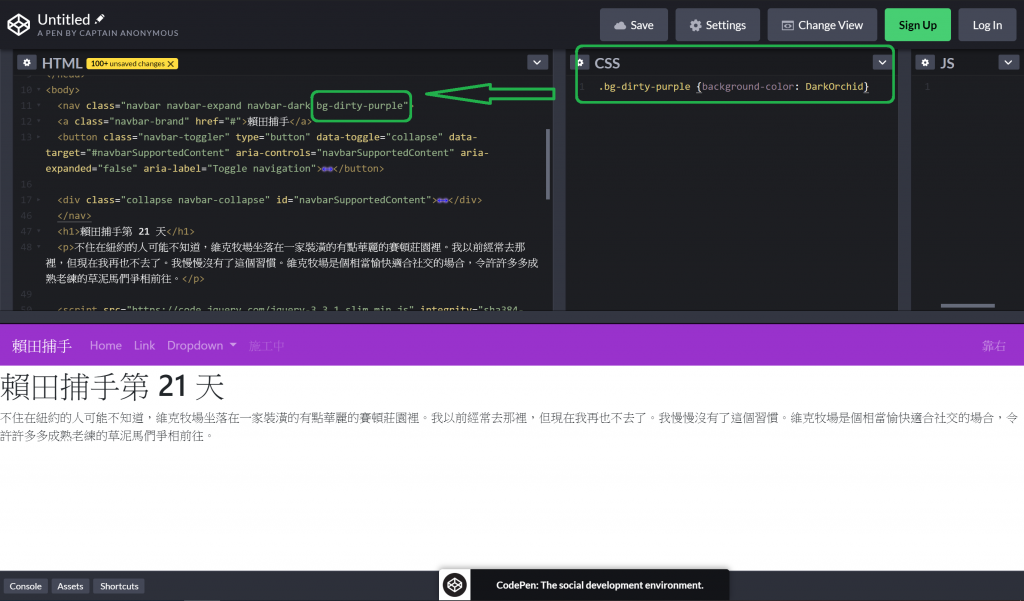1024x601 pixels.
Task: Open Dropdown menu in preview navbar
Action: click(201, 346)
